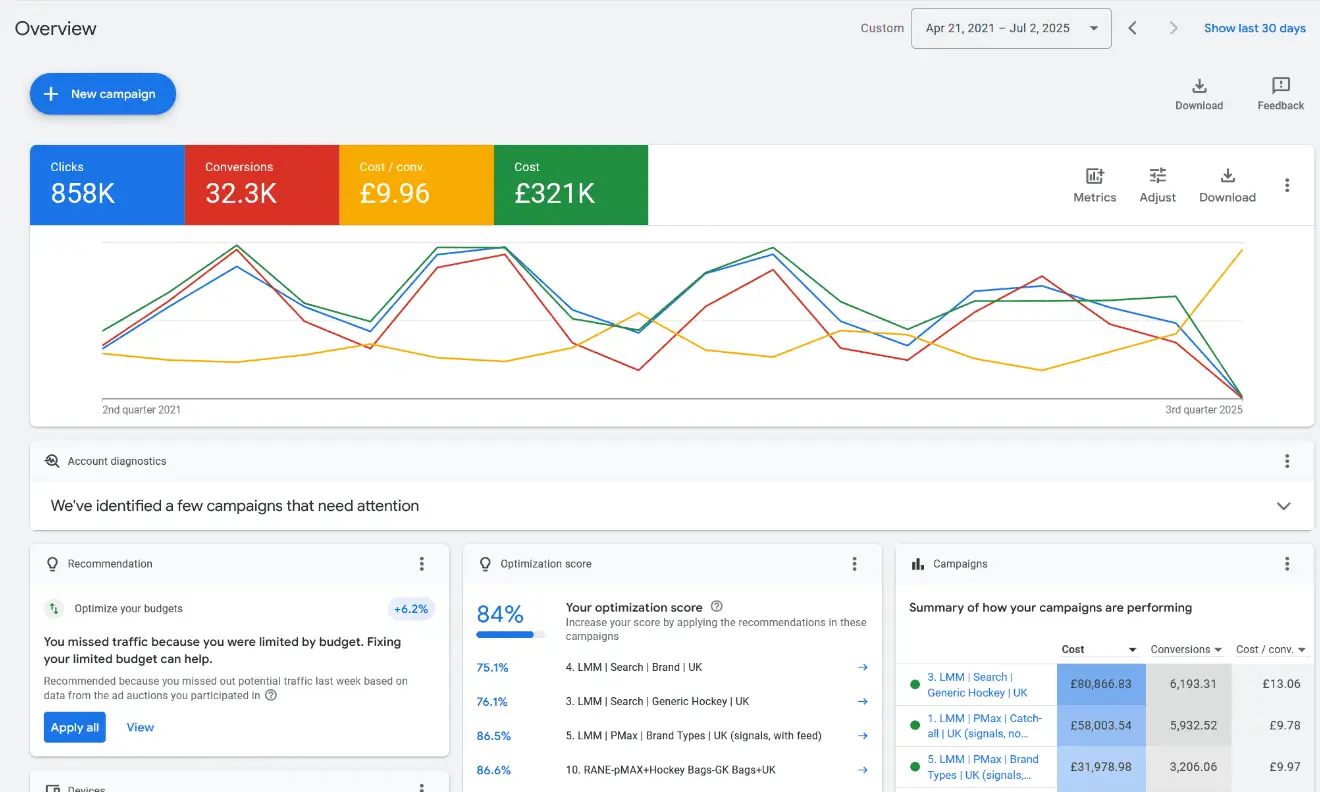Open the Adjust sliders icon
This screenshot has width=1320, height=792.
tap(1157, 177)
